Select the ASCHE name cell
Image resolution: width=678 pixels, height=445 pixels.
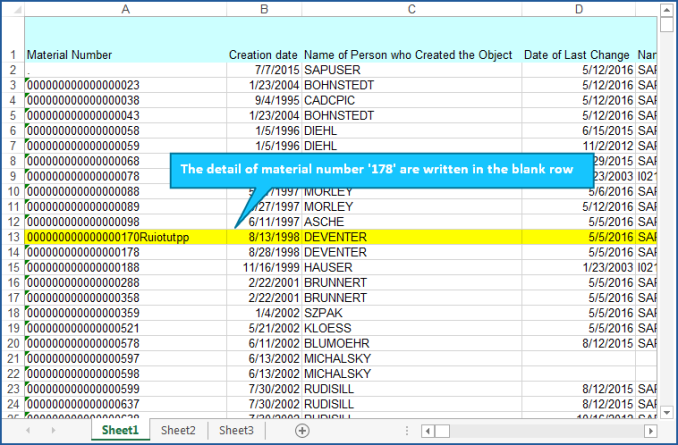[x=412, y=222]
